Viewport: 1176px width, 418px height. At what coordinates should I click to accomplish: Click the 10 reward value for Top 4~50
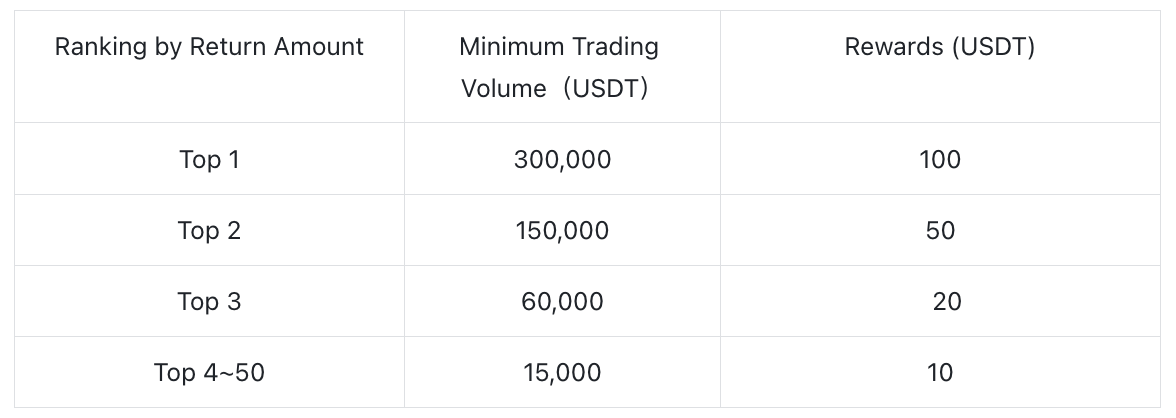(x=940, y=373)
